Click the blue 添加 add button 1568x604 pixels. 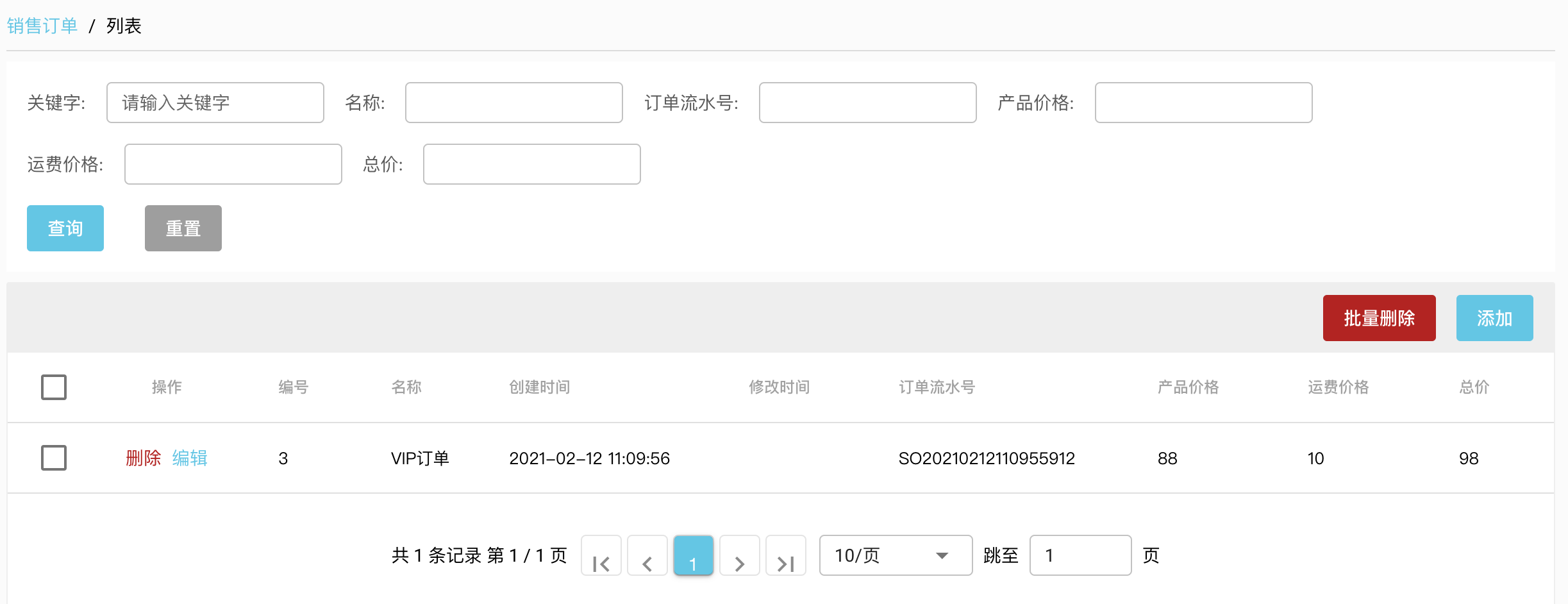coord(1494,317)
